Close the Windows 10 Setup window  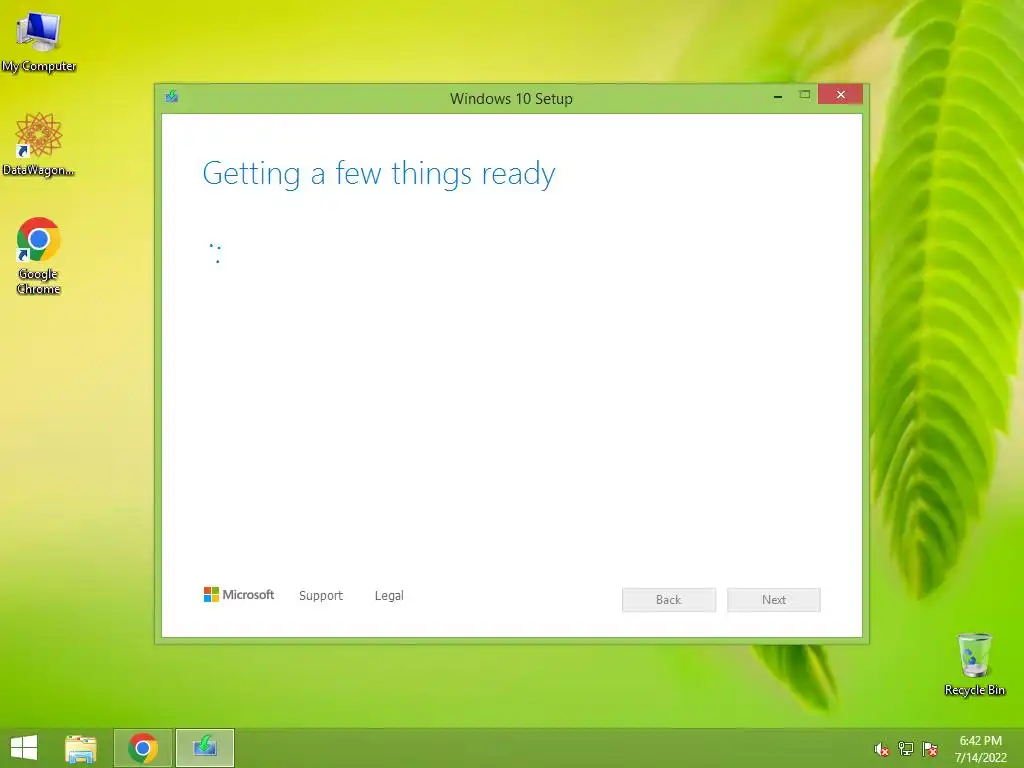point(840,95)
